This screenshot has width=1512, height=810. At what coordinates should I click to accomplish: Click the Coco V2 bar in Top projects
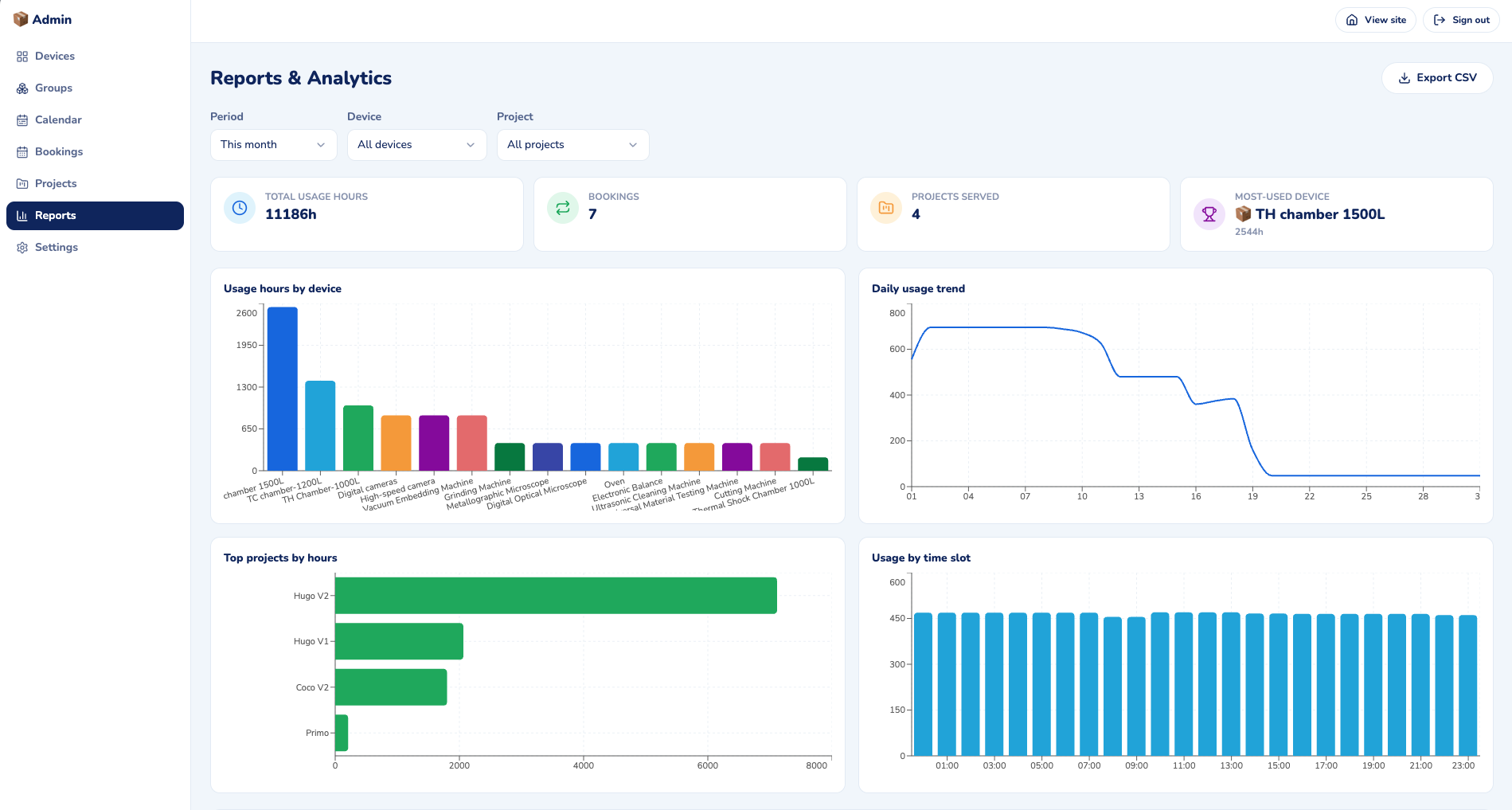(x=391, y=687)
